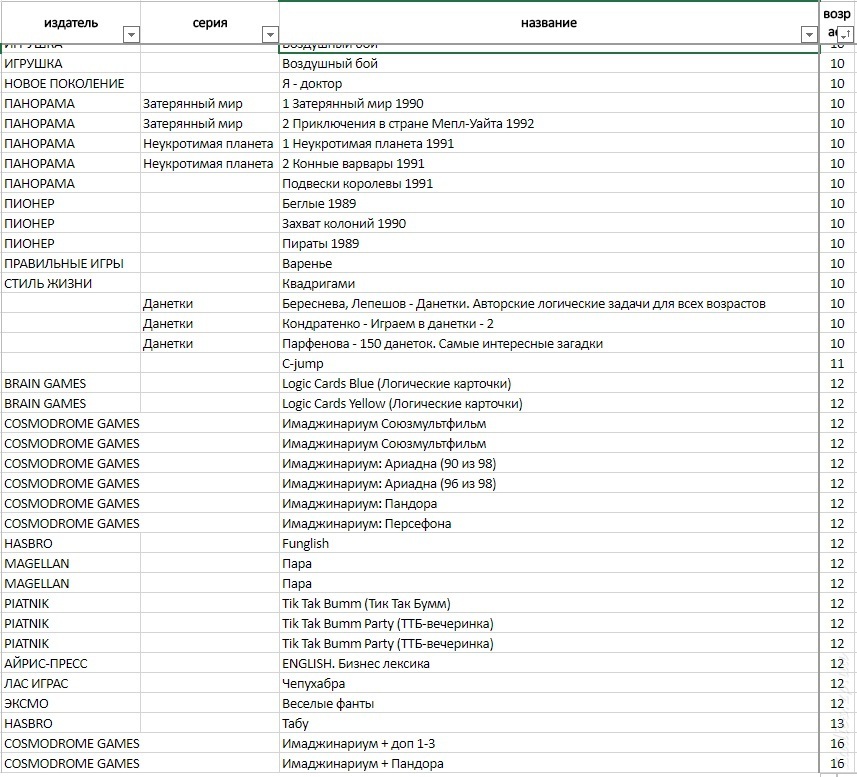Select cell 'ЛАС ИГРАС'
The image size is (857, 777).
point(71,684)
